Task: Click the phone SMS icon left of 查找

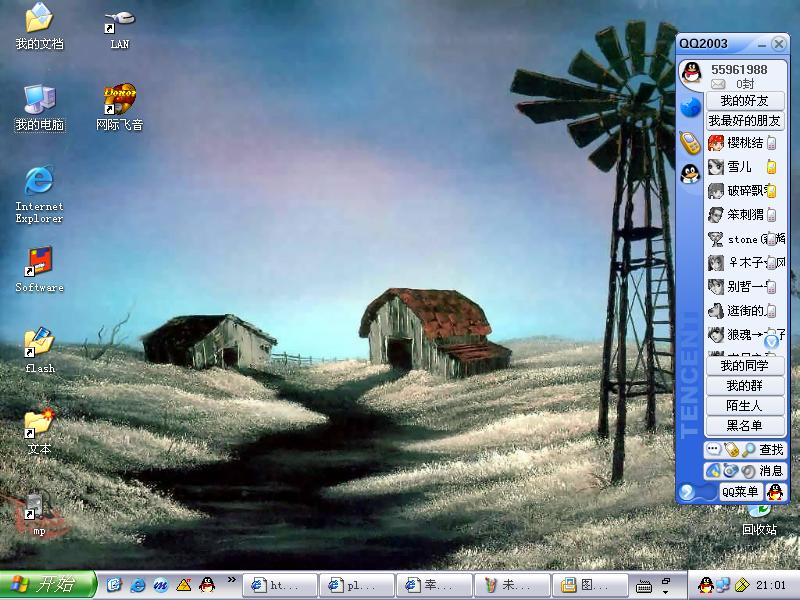Action: (732, 449)
